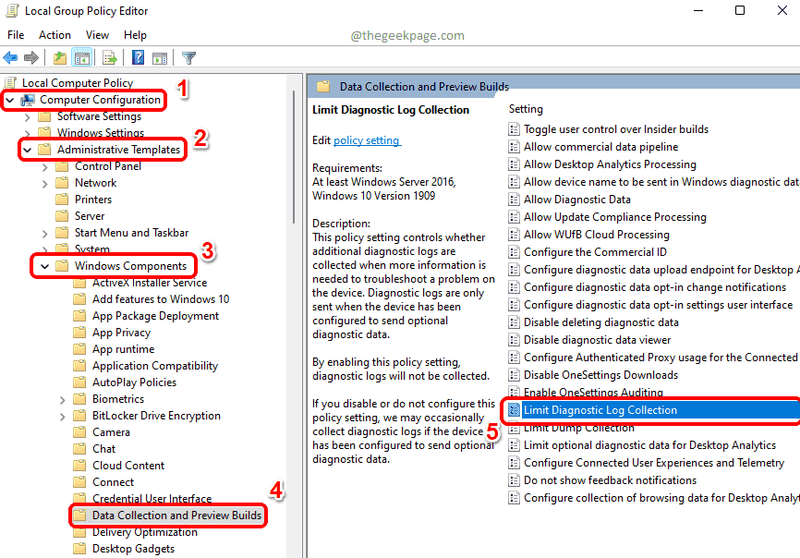800x558 pixels.
Task: Select Allow commercial data pipeline setting
Action: (x=601, y=147)
